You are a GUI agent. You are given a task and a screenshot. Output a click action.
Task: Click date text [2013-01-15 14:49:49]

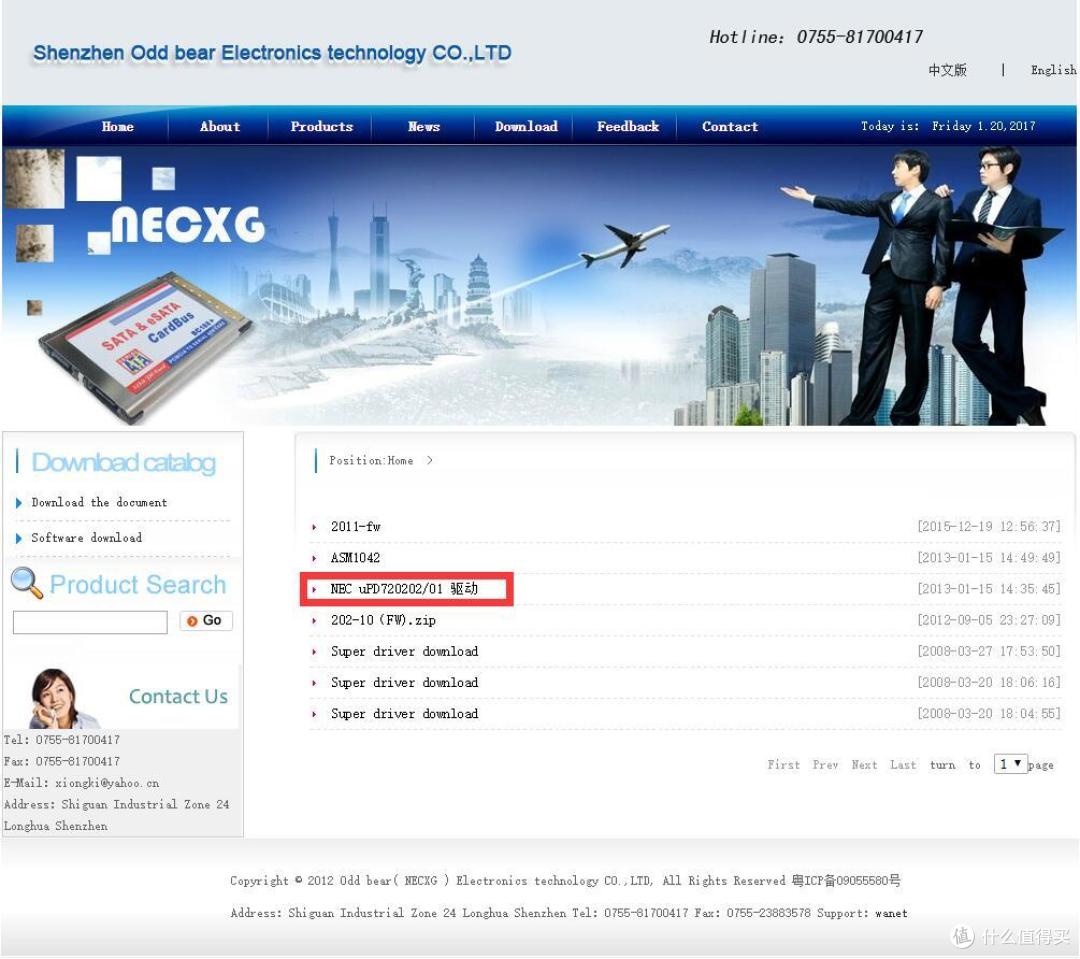coord(988,558)
